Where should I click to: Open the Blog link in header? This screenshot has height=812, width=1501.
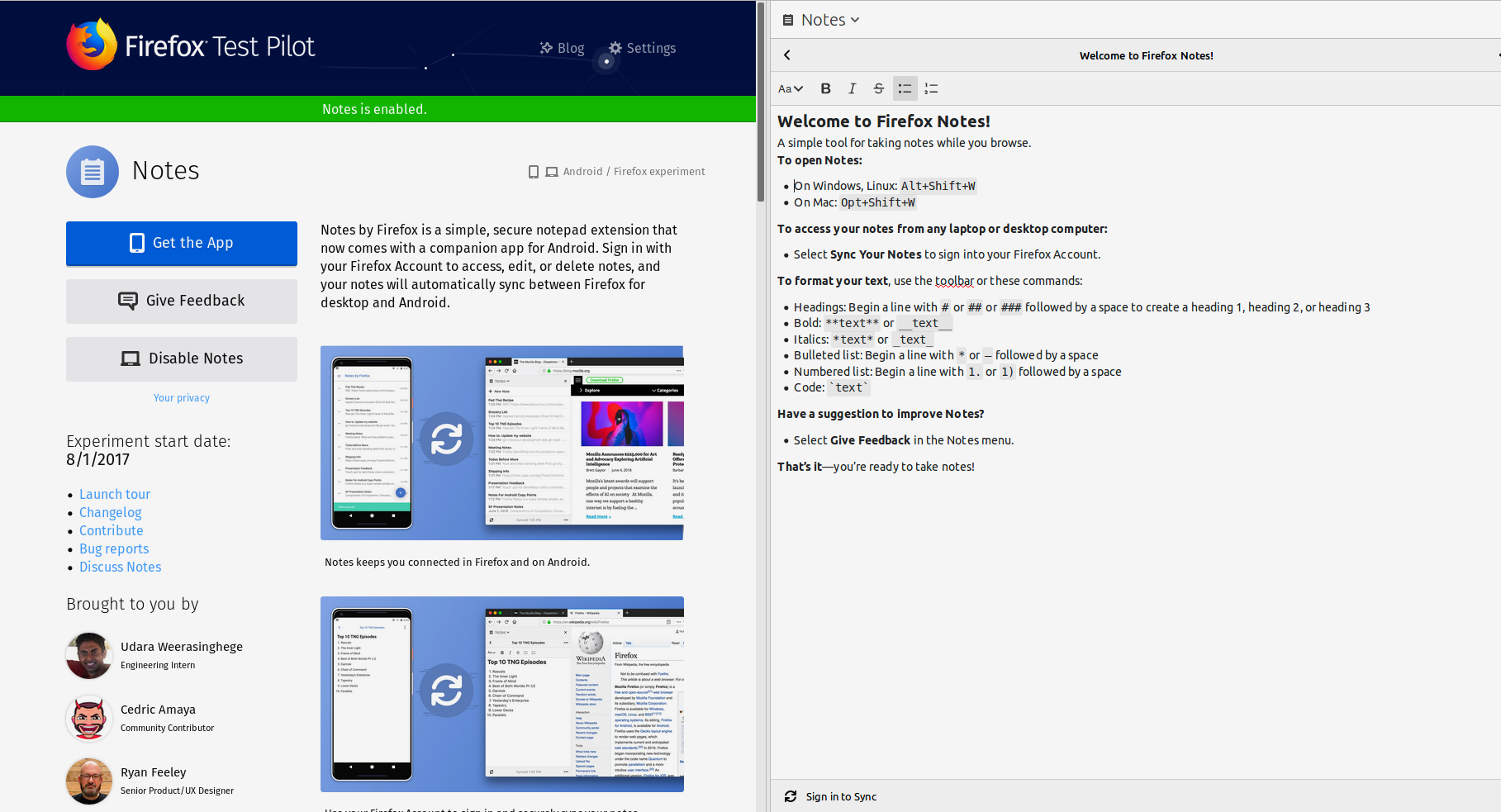[562, 48]
